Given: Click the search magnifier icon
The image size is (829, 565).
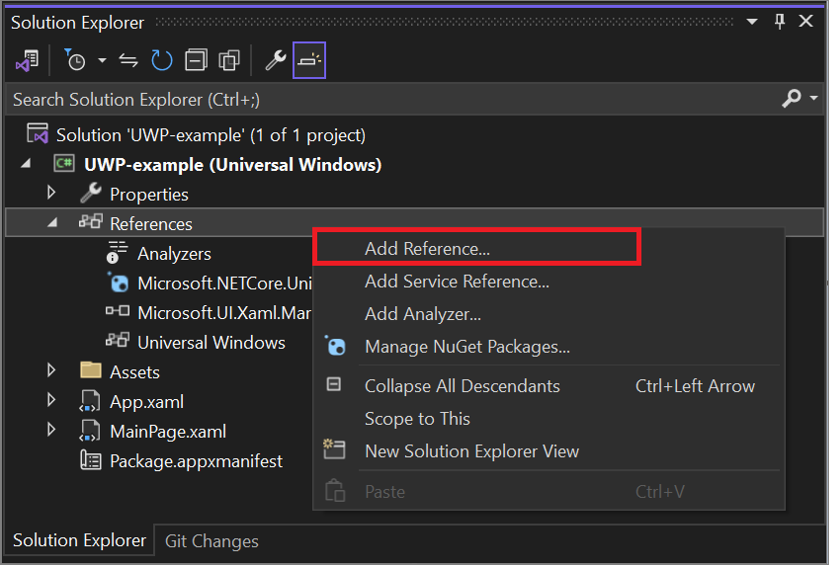Looking at the screenshot, I should [790, 99].
